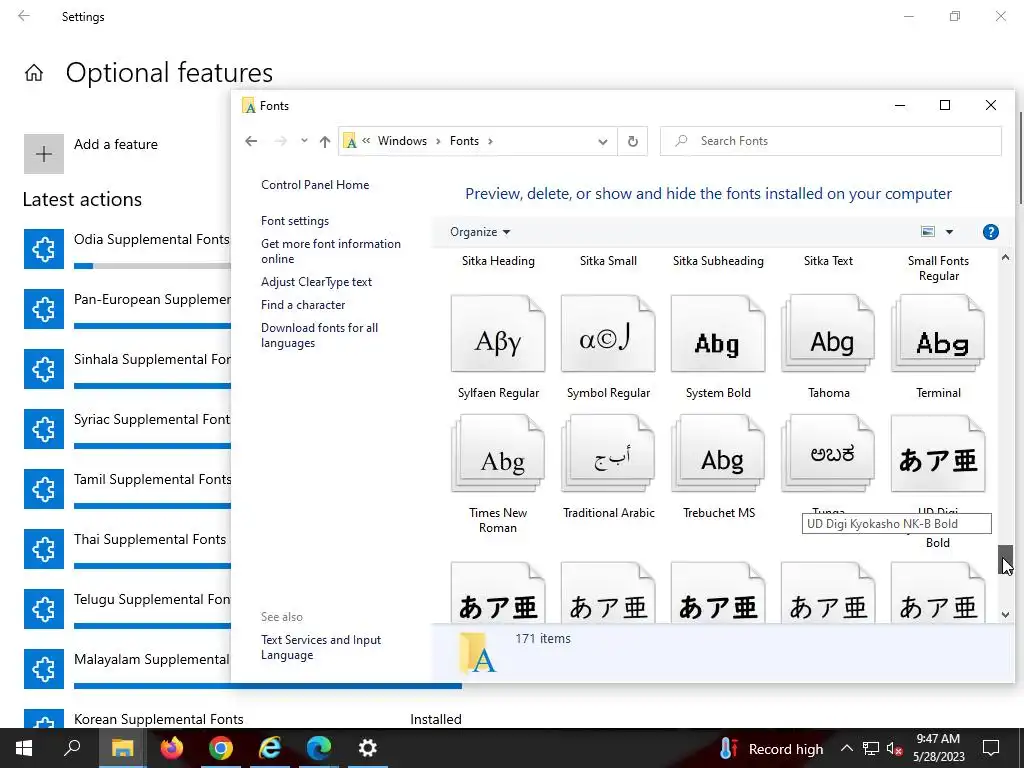Viewport: 1024px width, 768px height.
Task: Open Microsoft Edge from the taskbar
Action: point(319,748)
